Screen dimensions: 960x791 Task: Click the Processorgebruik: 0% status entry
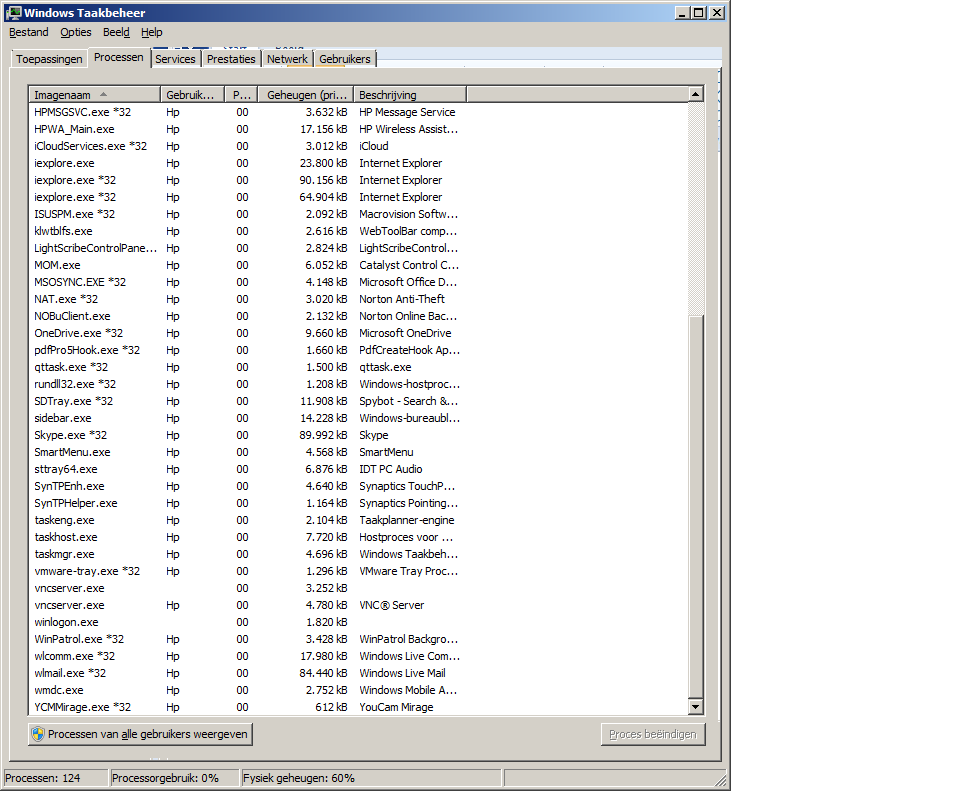coord(174,778)
